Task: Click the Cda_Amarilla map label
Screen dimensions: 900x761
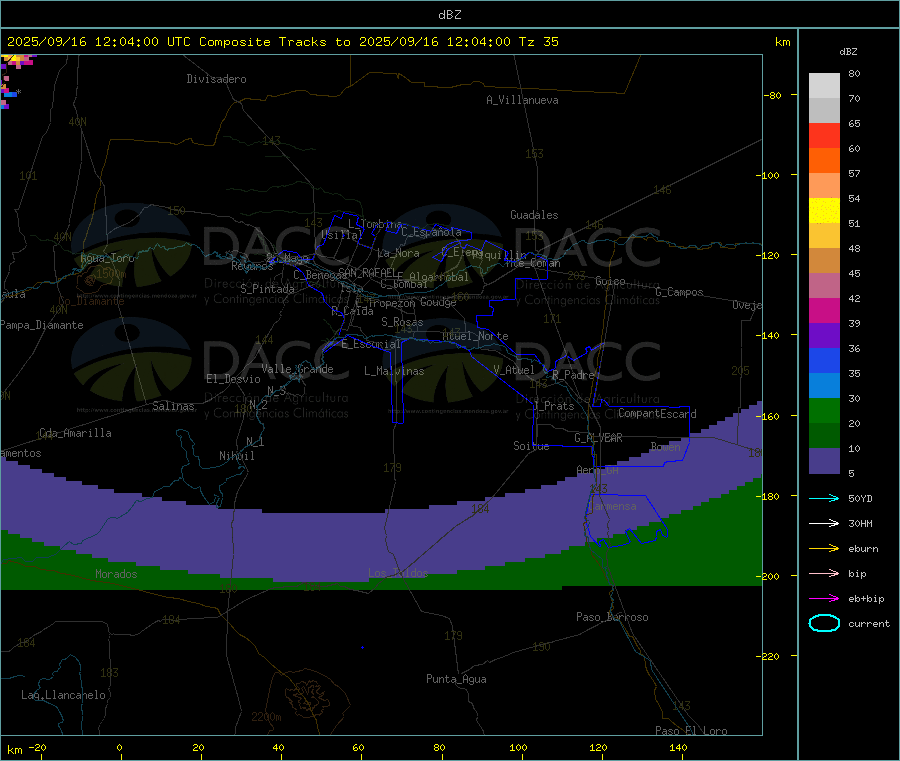Action: click(75, 433)
